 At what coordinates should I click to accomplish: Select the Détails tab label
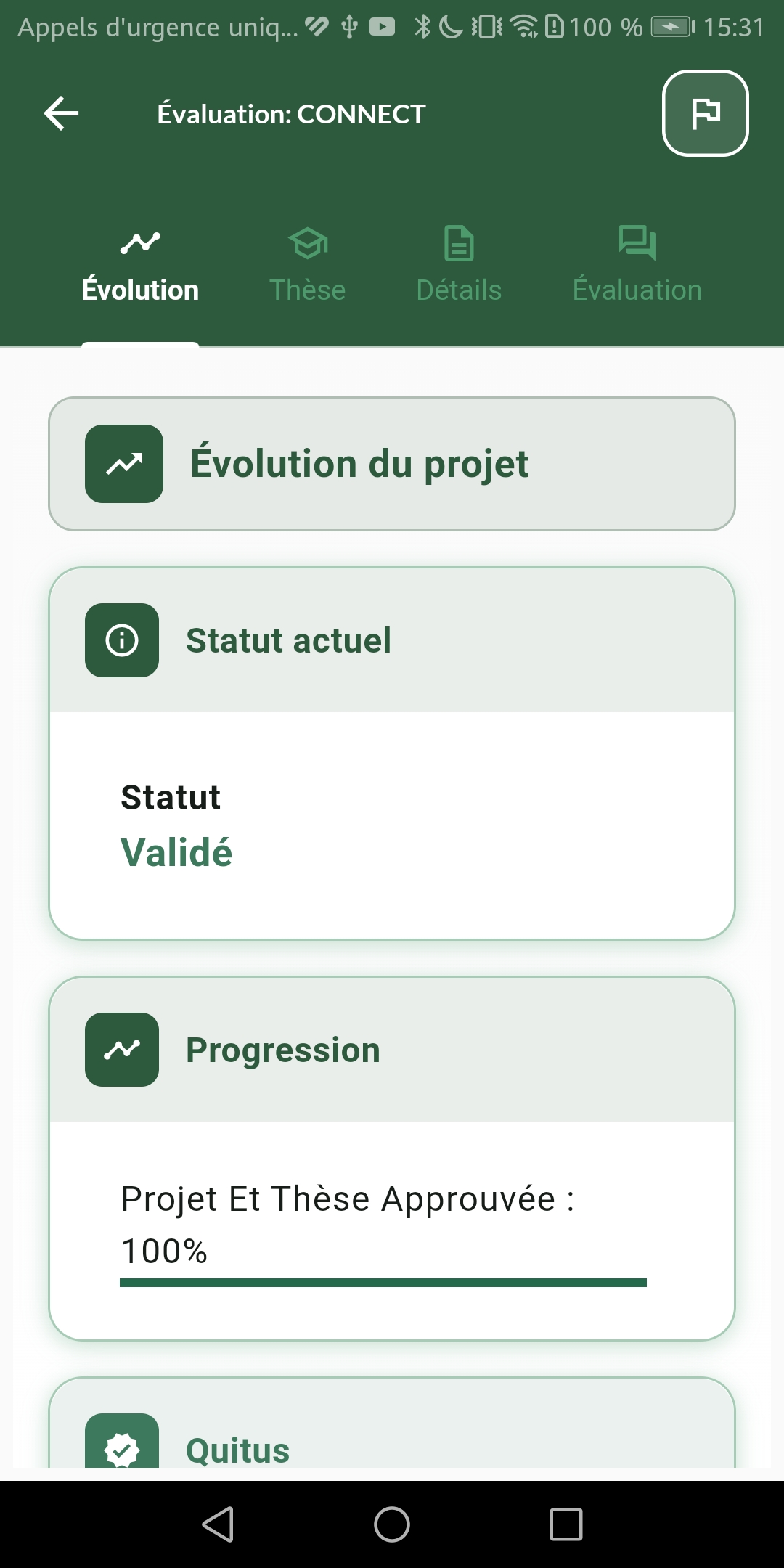(x=459, y=290)
